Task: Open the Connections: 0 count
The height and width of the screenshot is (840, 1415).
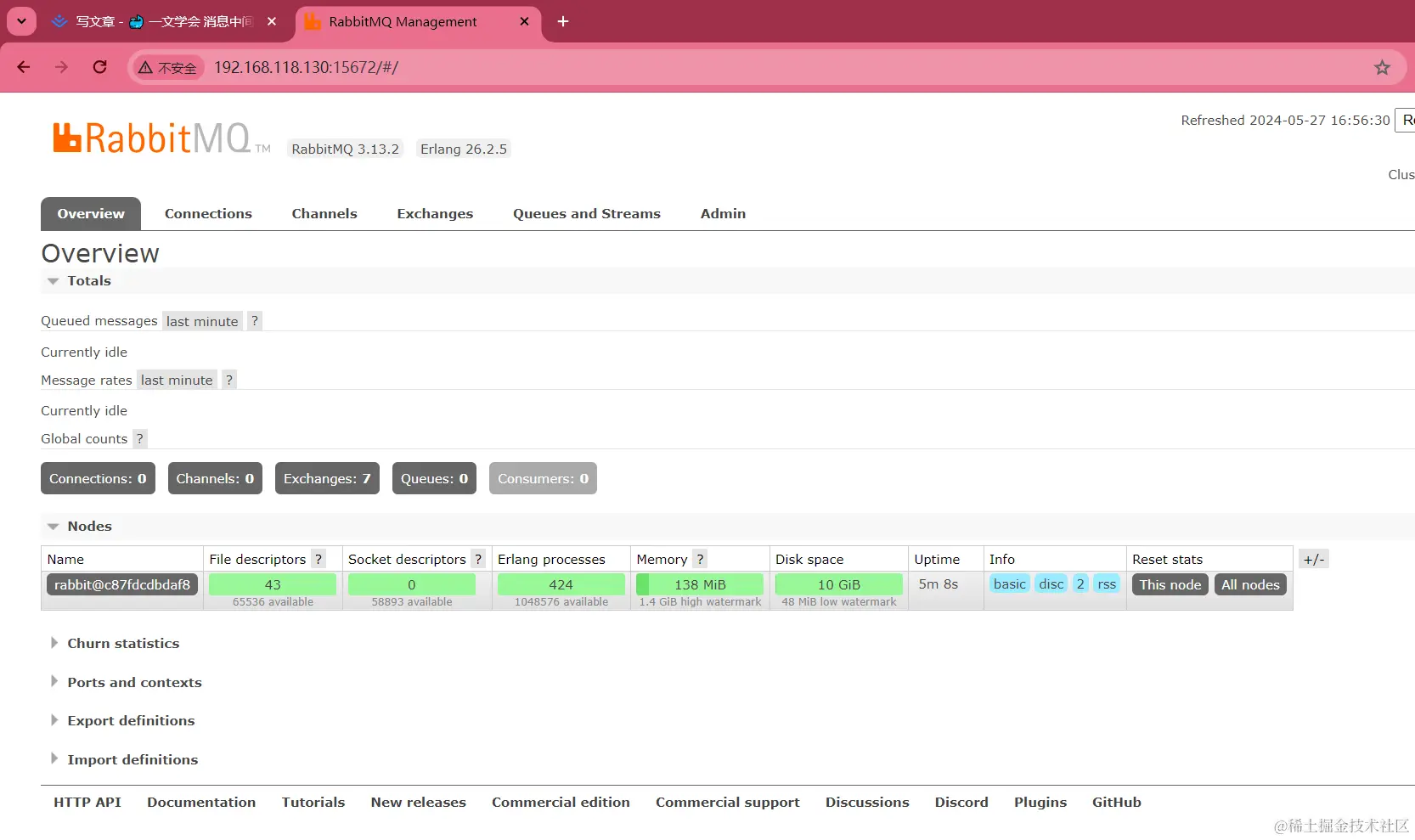Action: click(98, 478)
